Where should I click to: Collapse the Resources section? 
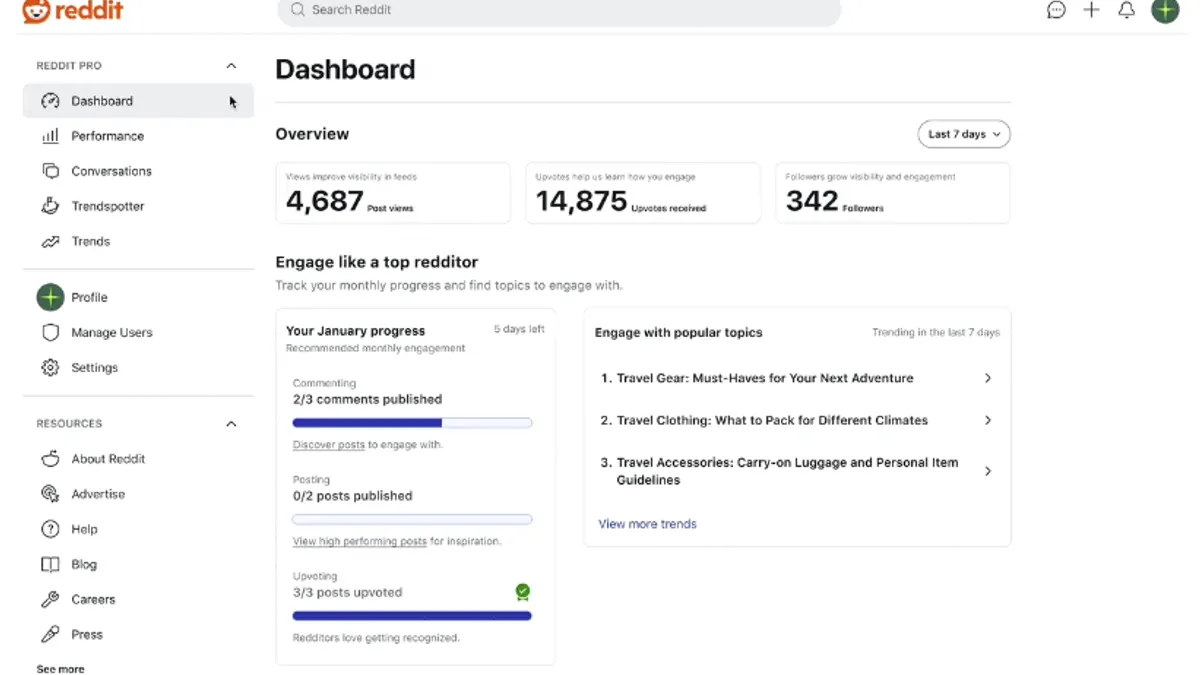(231, 424)
